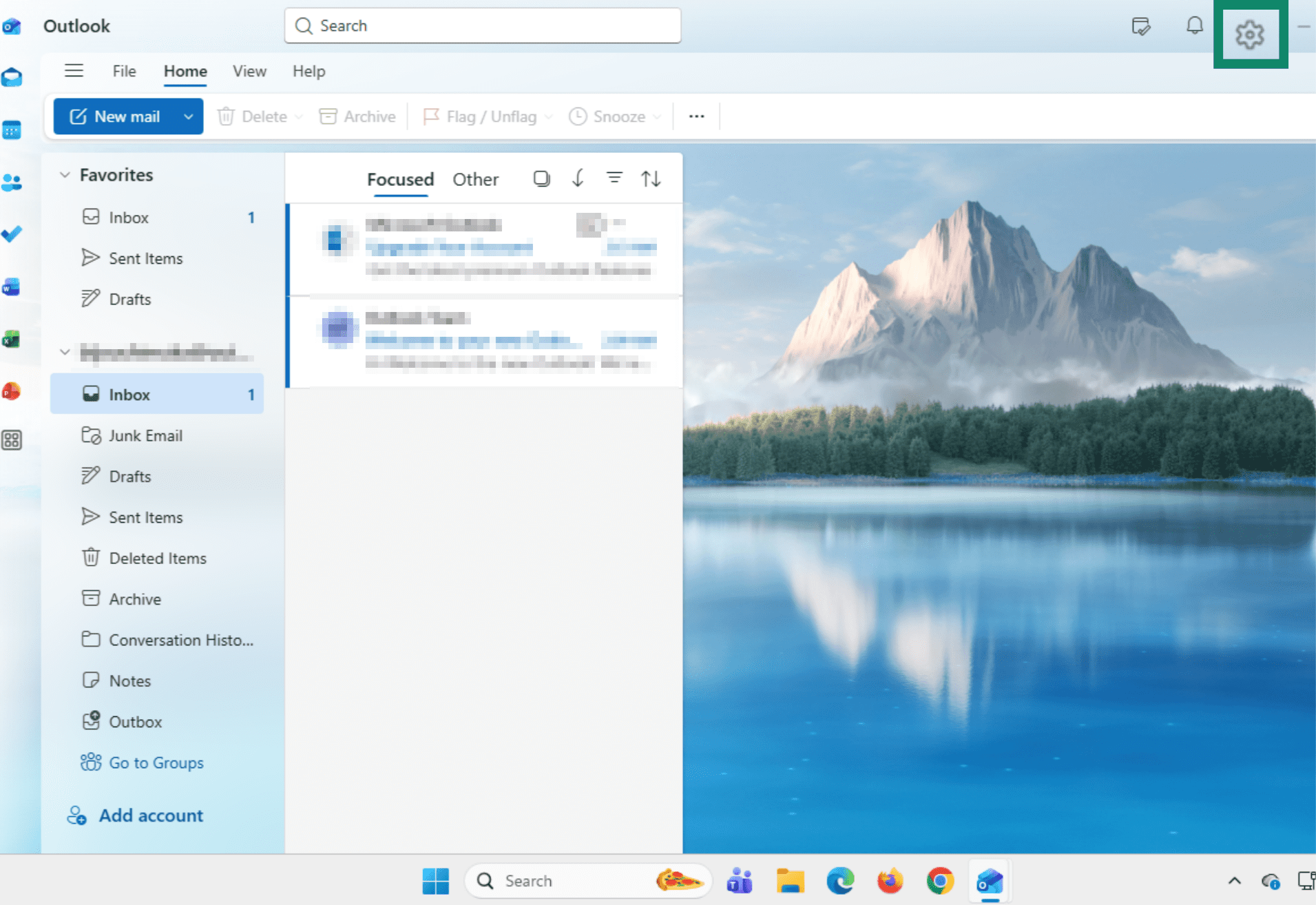
Task: Click the Delete button in ribbon
Action: point(252,116)
